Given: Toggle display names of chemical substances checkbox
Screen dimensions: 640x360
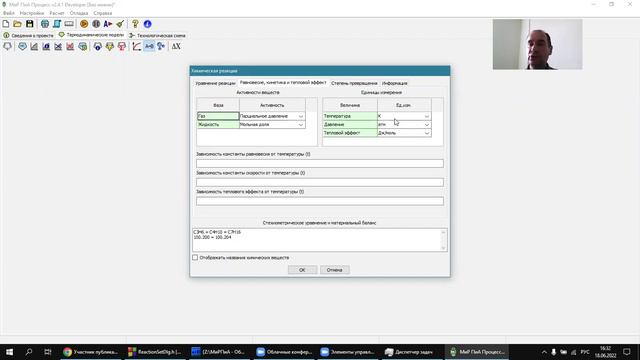Looking at the screenshot, I should [x=195, y=258].
